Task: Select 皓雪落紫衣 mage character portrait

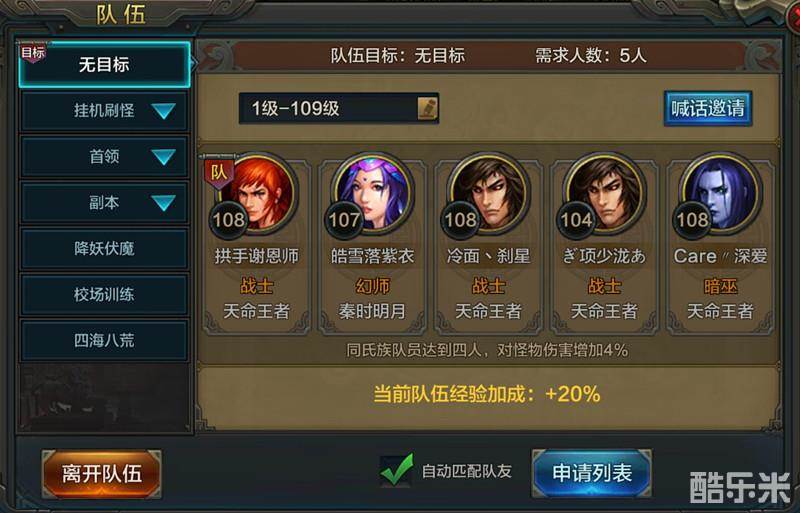Action: click(372, 193)
